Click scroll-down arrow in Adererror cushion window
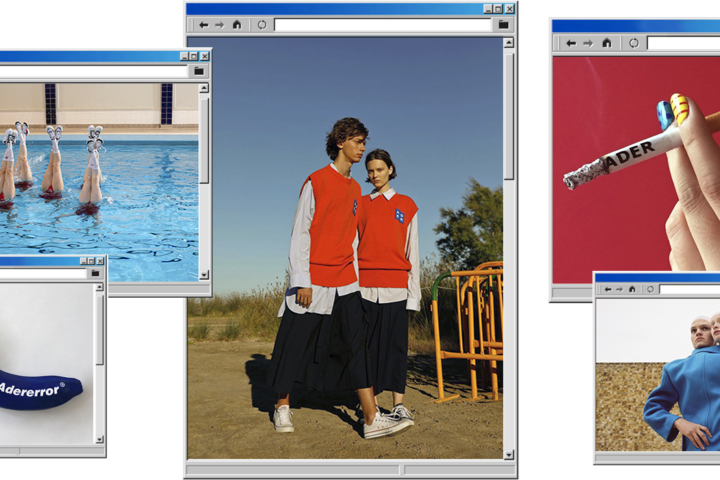Screen dimensions: 720x480 tap(99, 440)
